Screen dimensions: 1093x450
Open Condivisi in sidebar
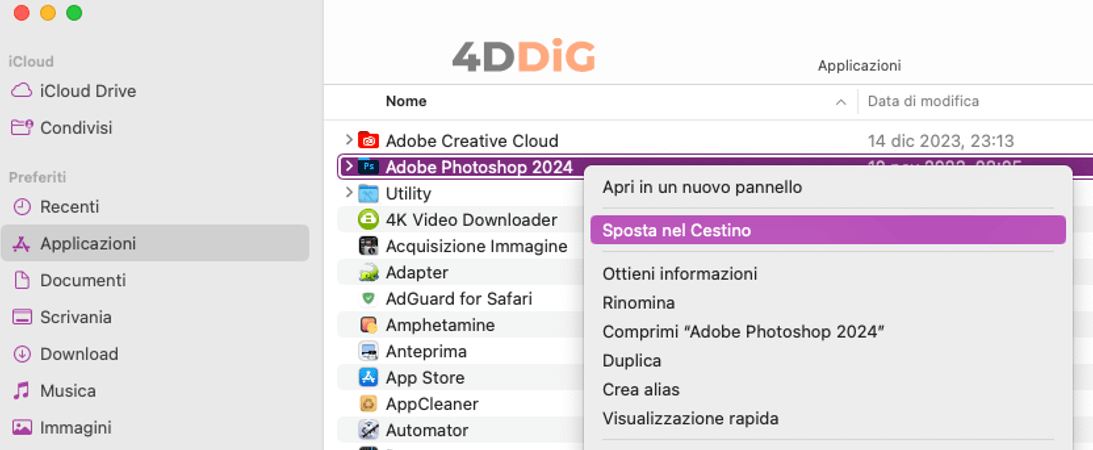point(76,128)
